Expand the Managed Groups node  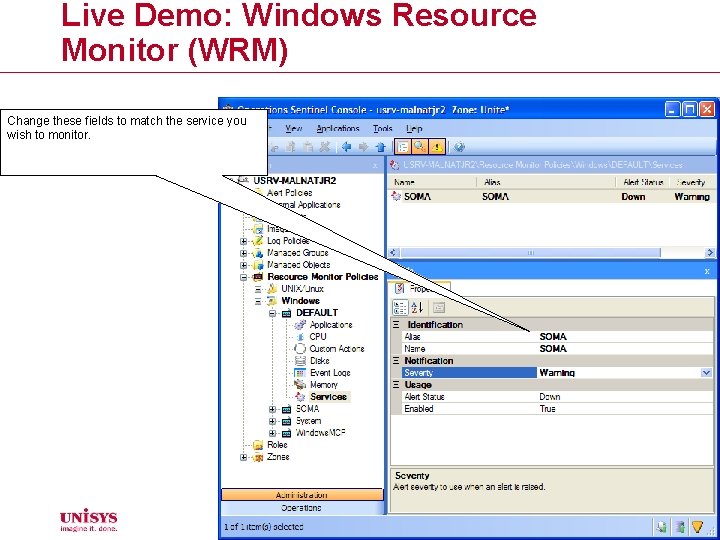point(244,253)
